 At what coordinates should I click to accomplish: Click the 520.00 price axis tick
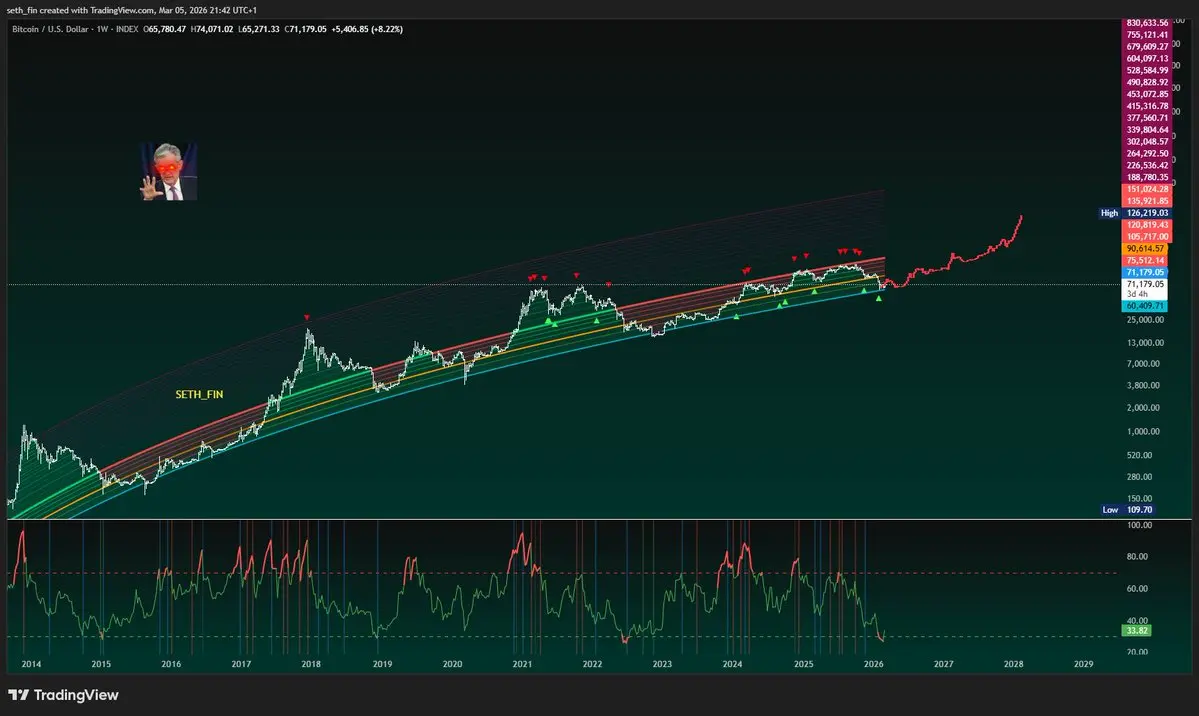click(1139, 455)
